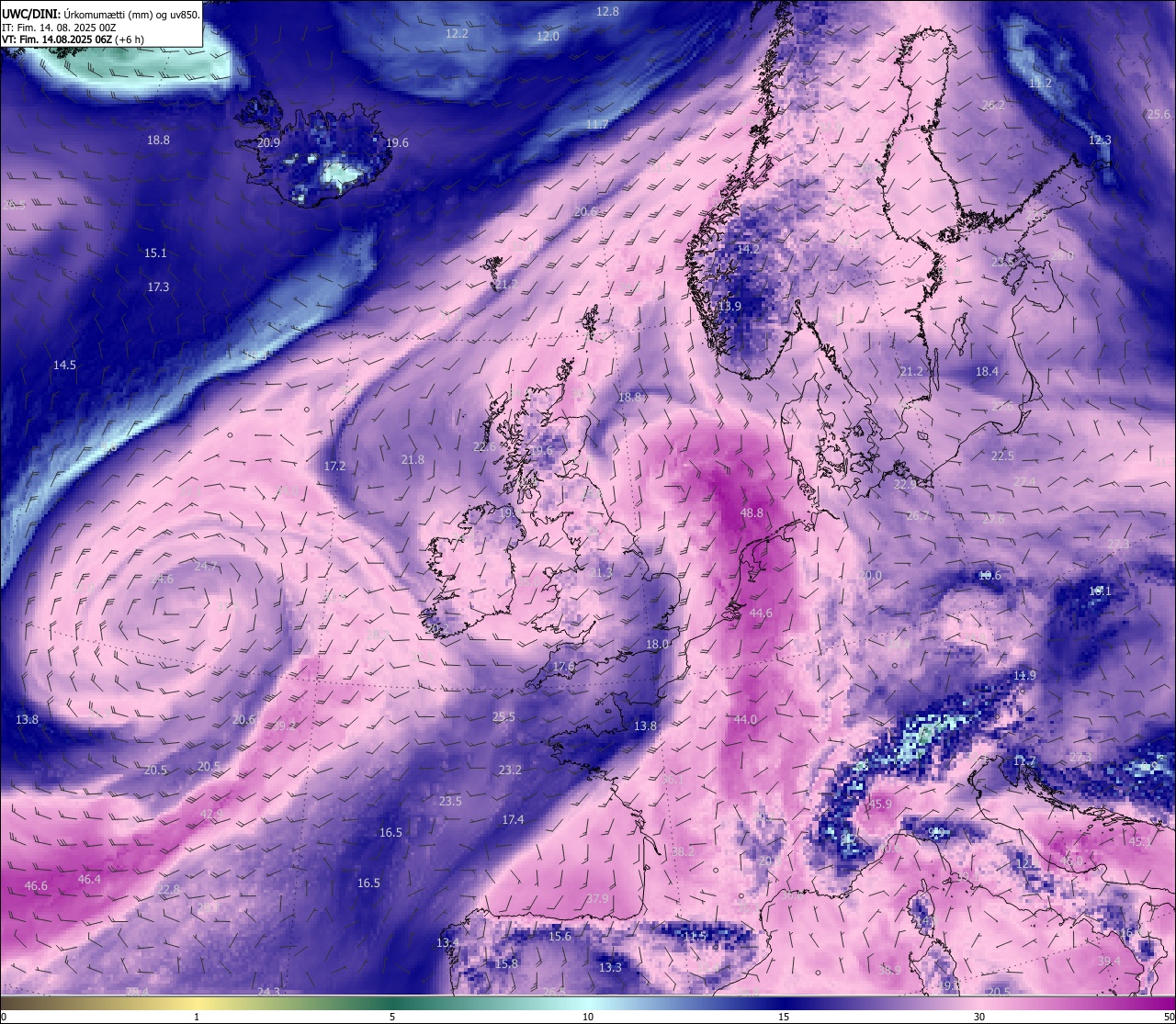The width and height of the screenshot is (1176, 1024).
Task: Click the 14.2 value over Norway
Action: tap(748, 249)
